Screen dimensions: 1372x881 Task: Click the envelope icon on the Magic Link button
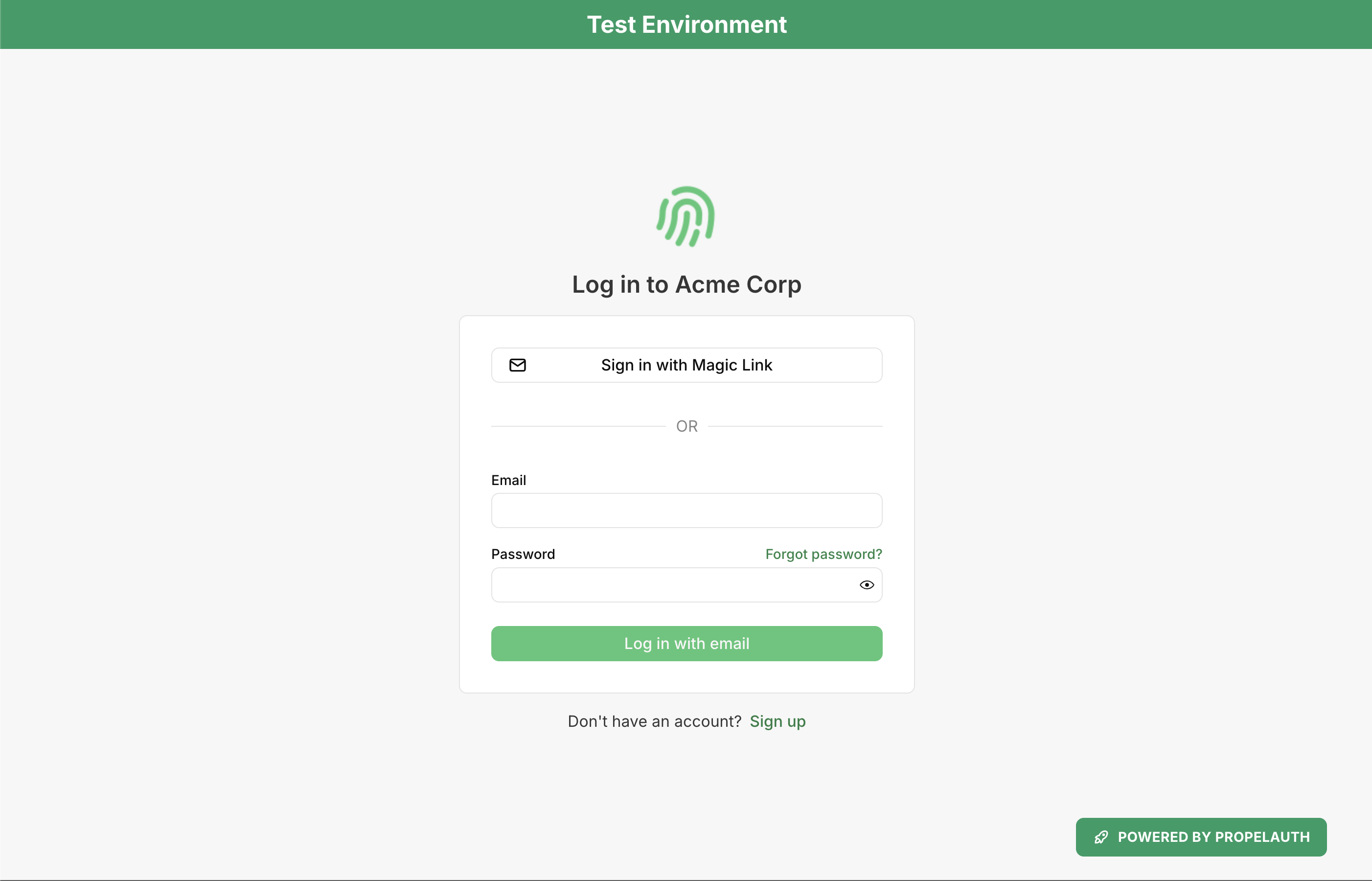[x=518, y=365]
